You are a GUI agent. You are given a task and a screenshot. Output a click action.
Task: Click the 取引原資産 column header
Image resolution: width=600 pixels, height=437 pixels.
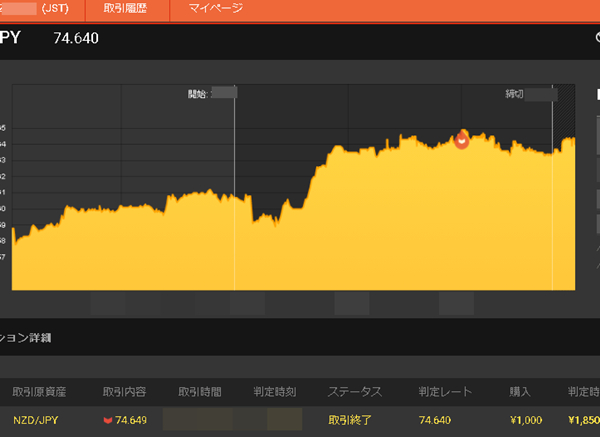(38, 392)
